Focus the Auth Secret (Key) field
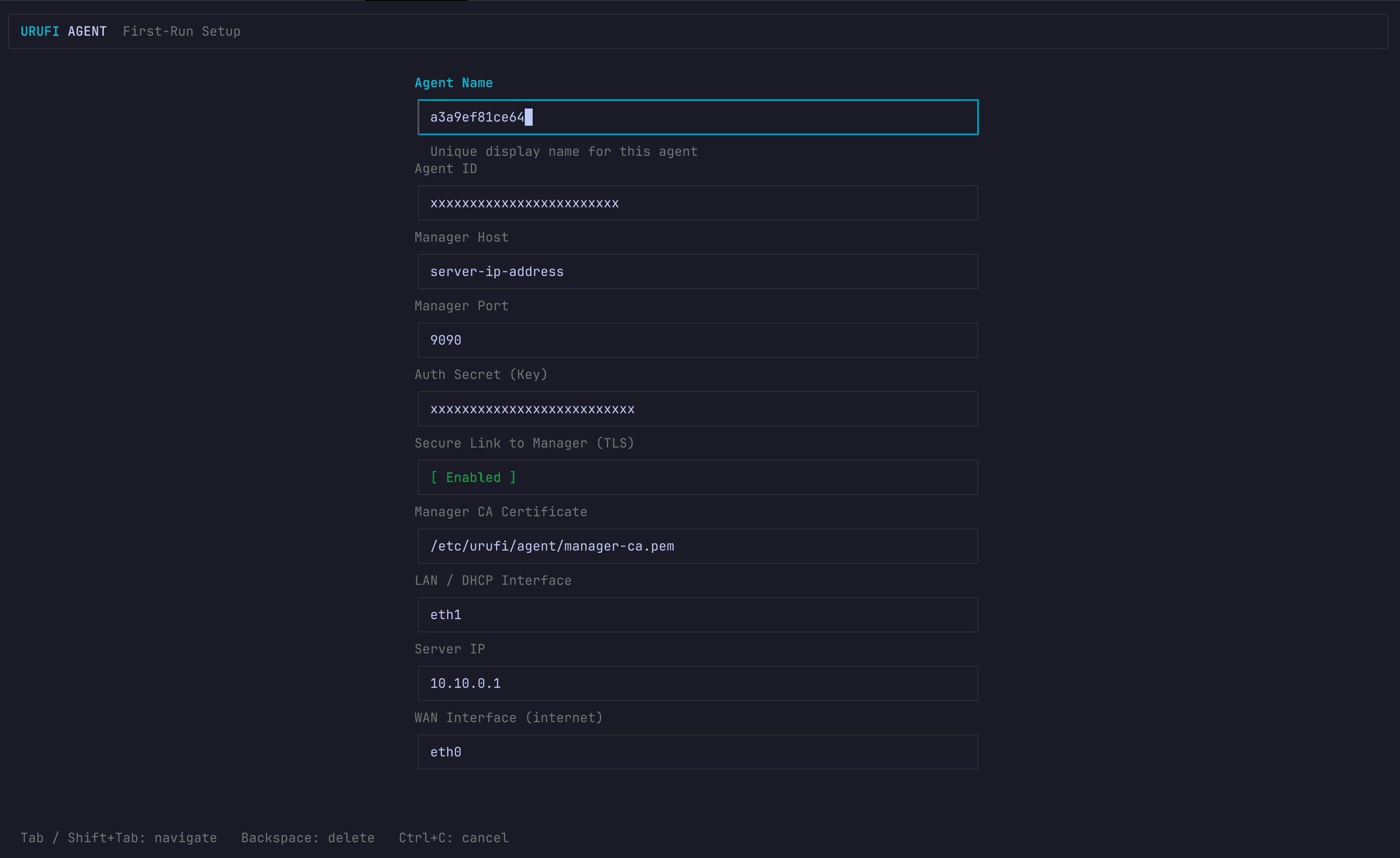 click(698, 409)
